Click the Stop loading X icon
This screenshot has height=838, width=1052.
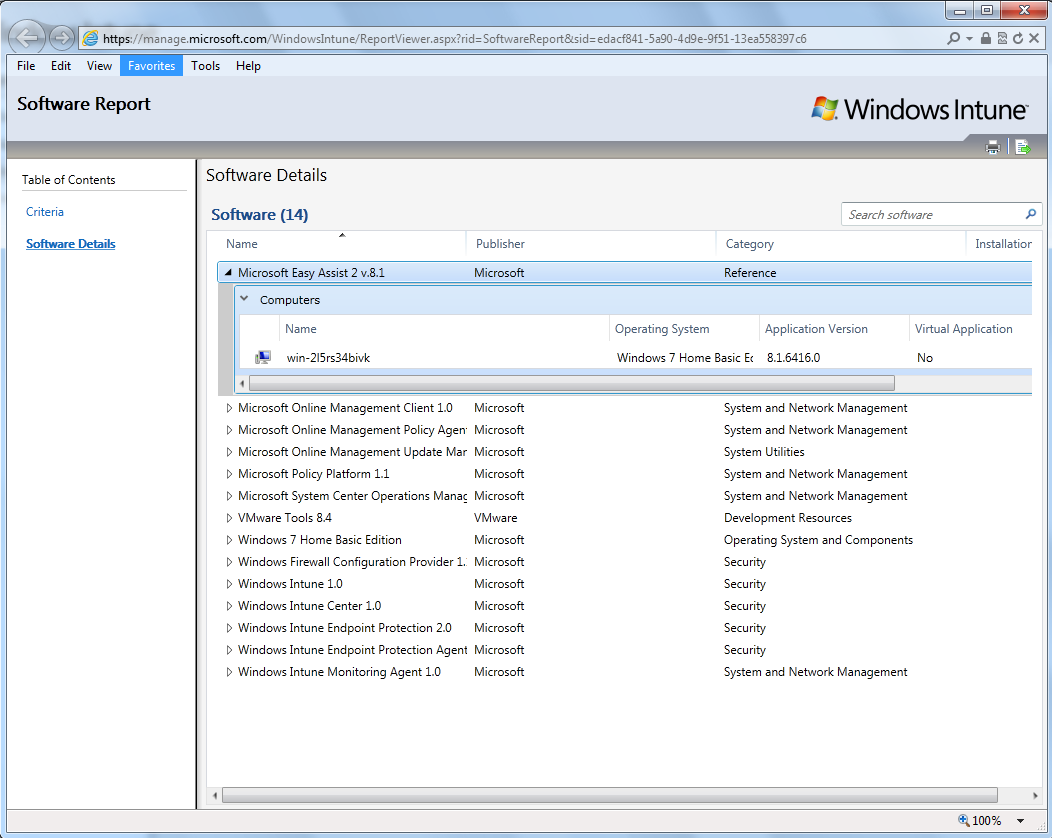click(x=1034, y=39)
